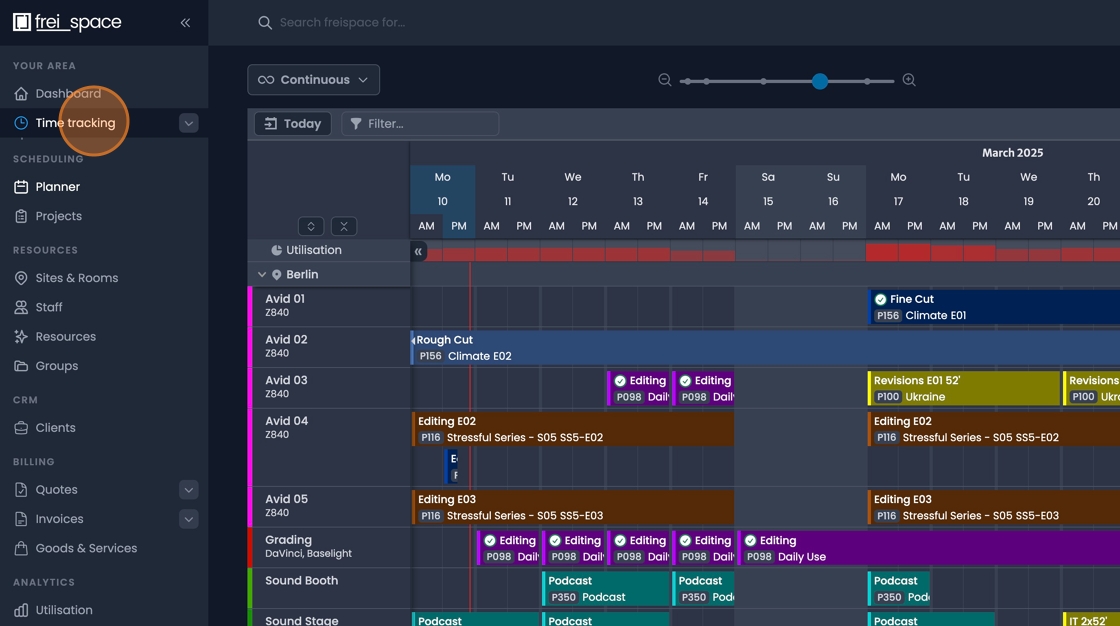Hide the Utilisation column with the « toggle
Screen dimensions: 1120x626
[x=418, y=251]
